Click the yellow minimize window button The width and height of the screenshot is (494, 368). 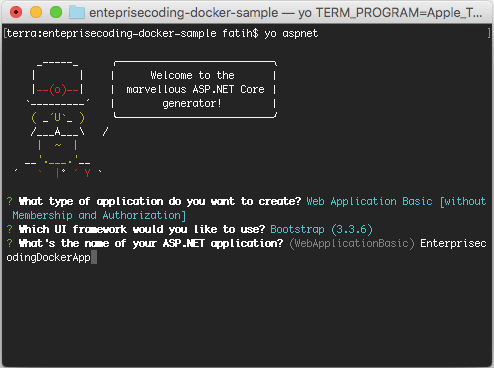36,12
